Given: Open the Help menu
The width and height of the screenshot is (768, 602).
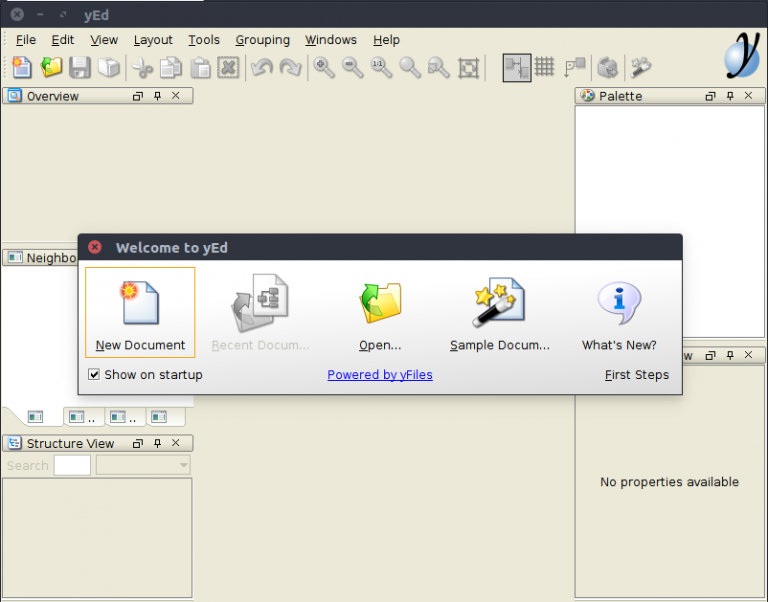Looking at the screenshot, I should 386,40.
